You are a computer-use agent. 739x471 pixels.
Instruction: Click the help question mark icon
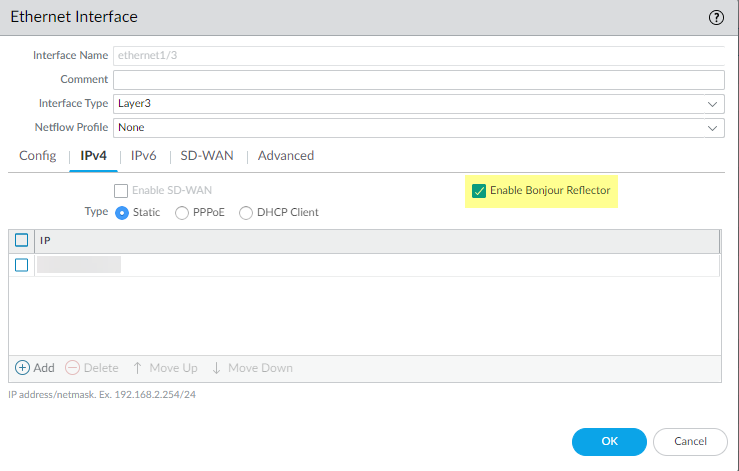(716, 17)
